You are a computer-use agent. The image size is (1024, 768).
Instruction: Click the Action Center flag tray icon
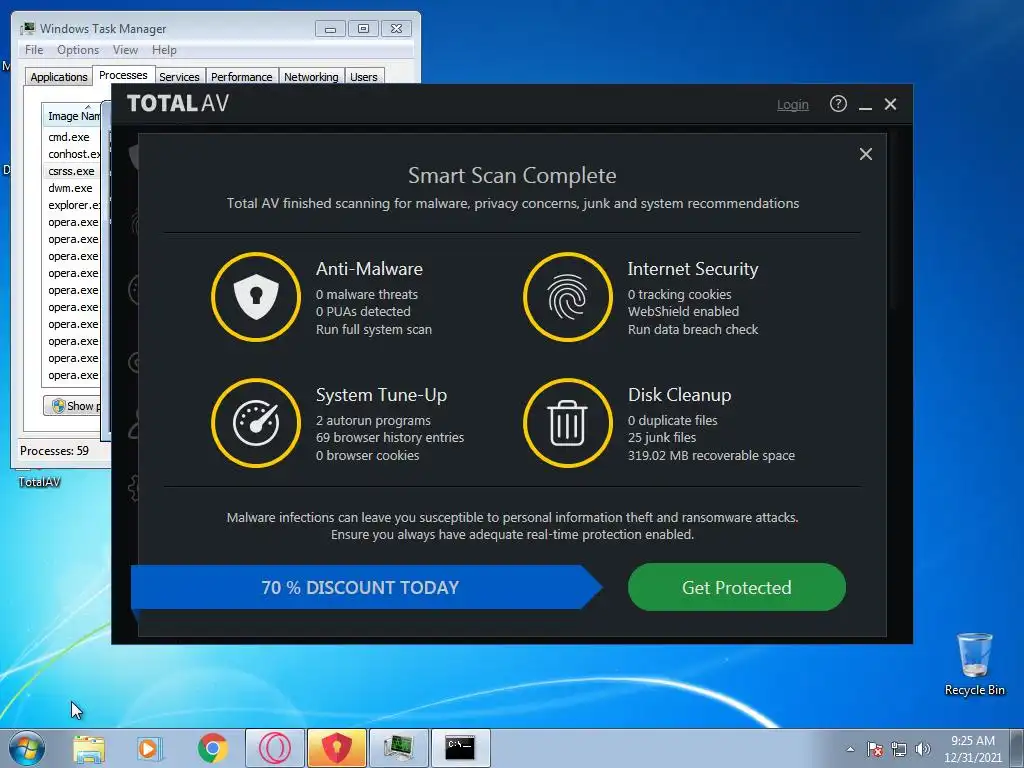[x=874, y=749]
